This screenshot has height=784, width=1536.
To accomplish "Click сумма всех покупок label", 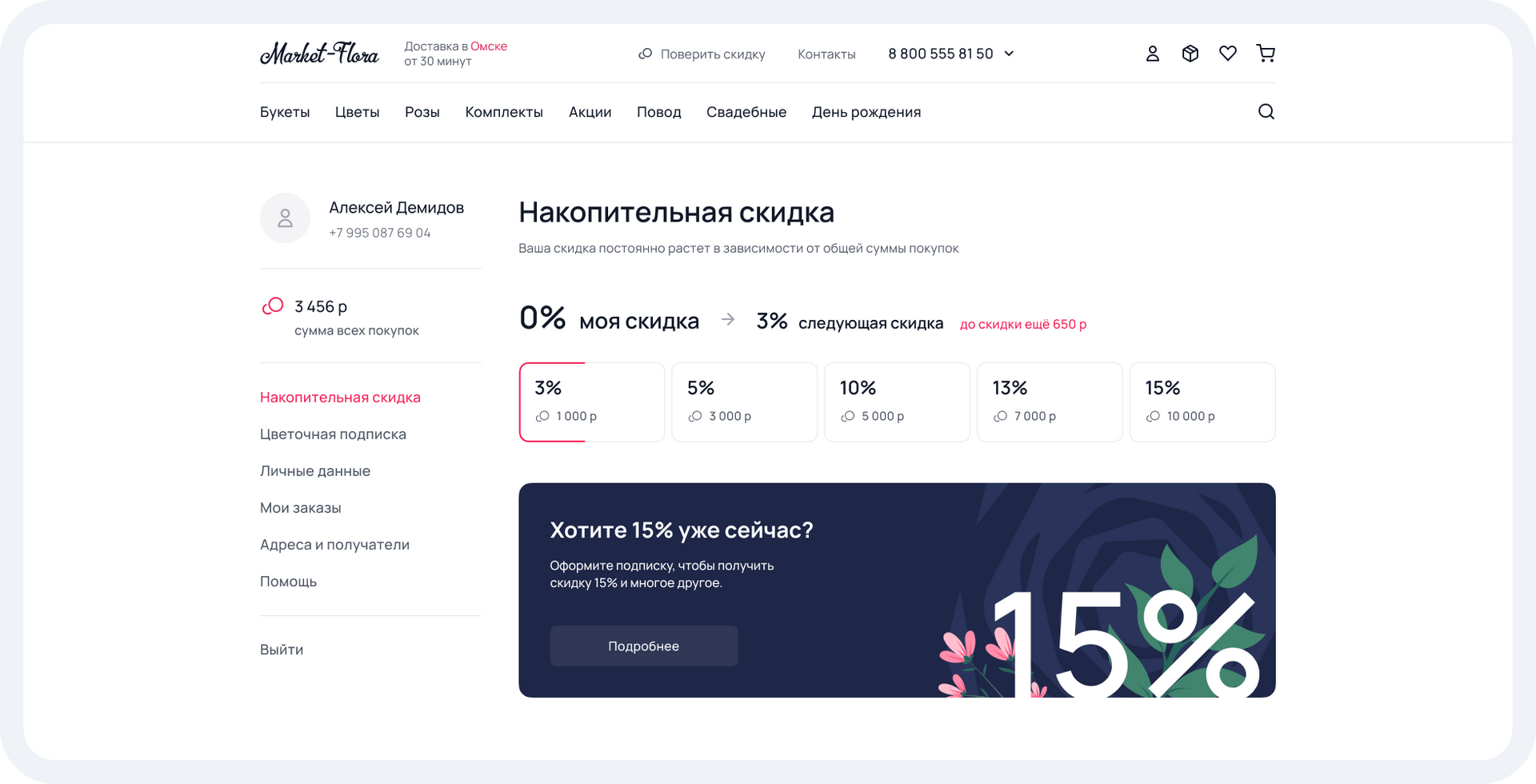I will click(x=357, y=330).
